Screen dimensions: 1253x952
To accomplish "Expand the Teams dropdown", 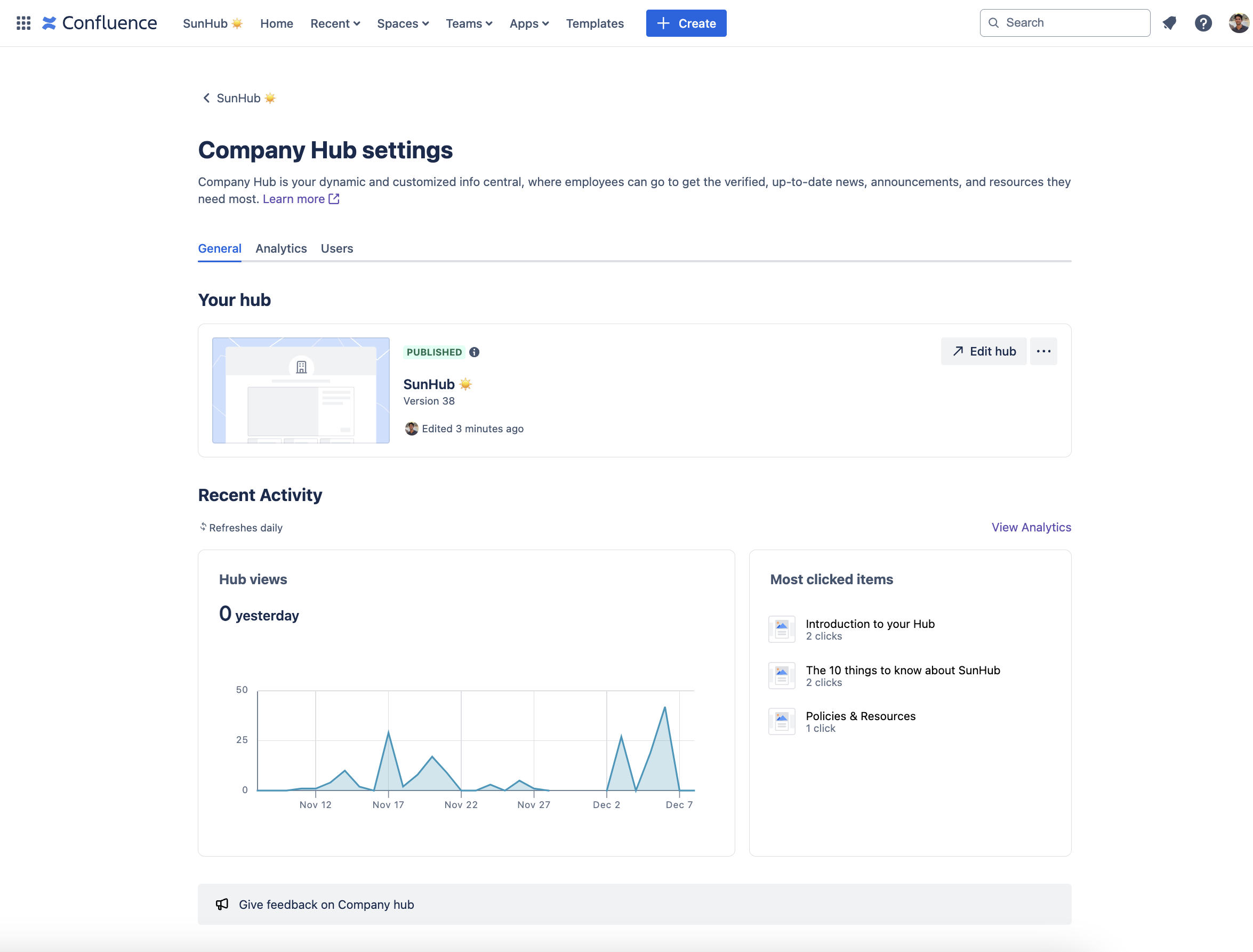I will 469,23.
